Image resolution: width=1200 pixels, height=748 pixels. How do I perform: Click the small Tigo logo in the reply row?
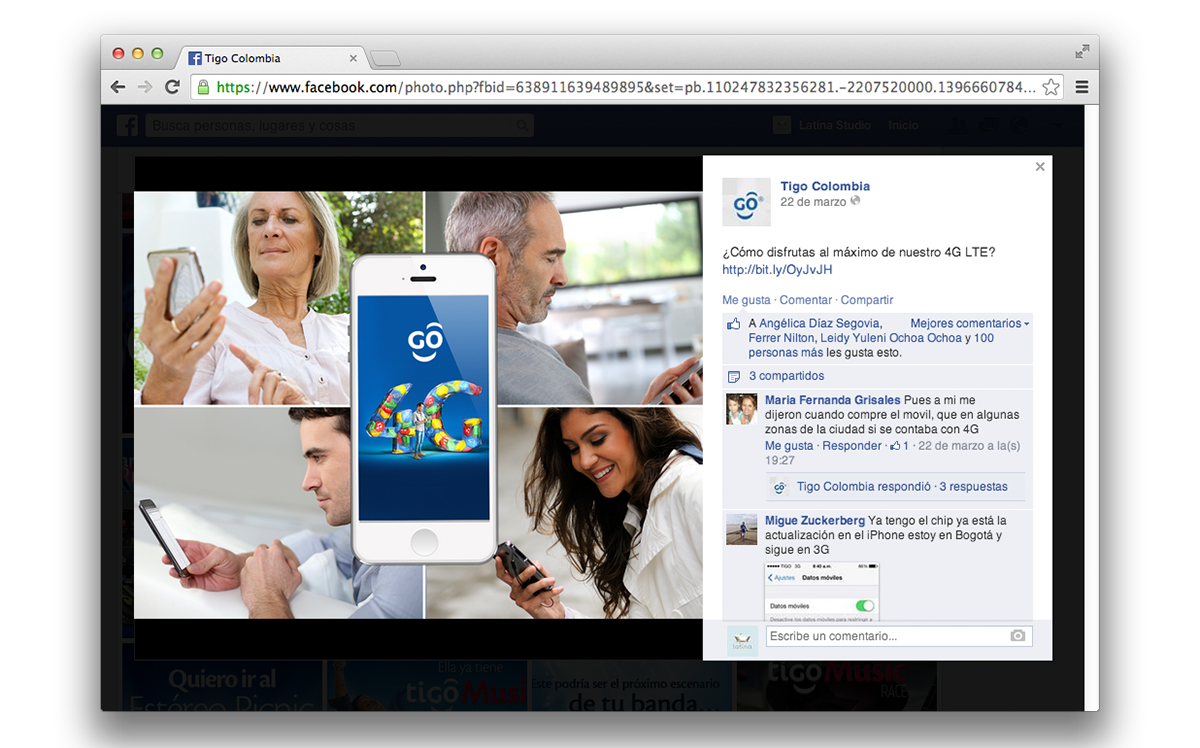point(781,487)
